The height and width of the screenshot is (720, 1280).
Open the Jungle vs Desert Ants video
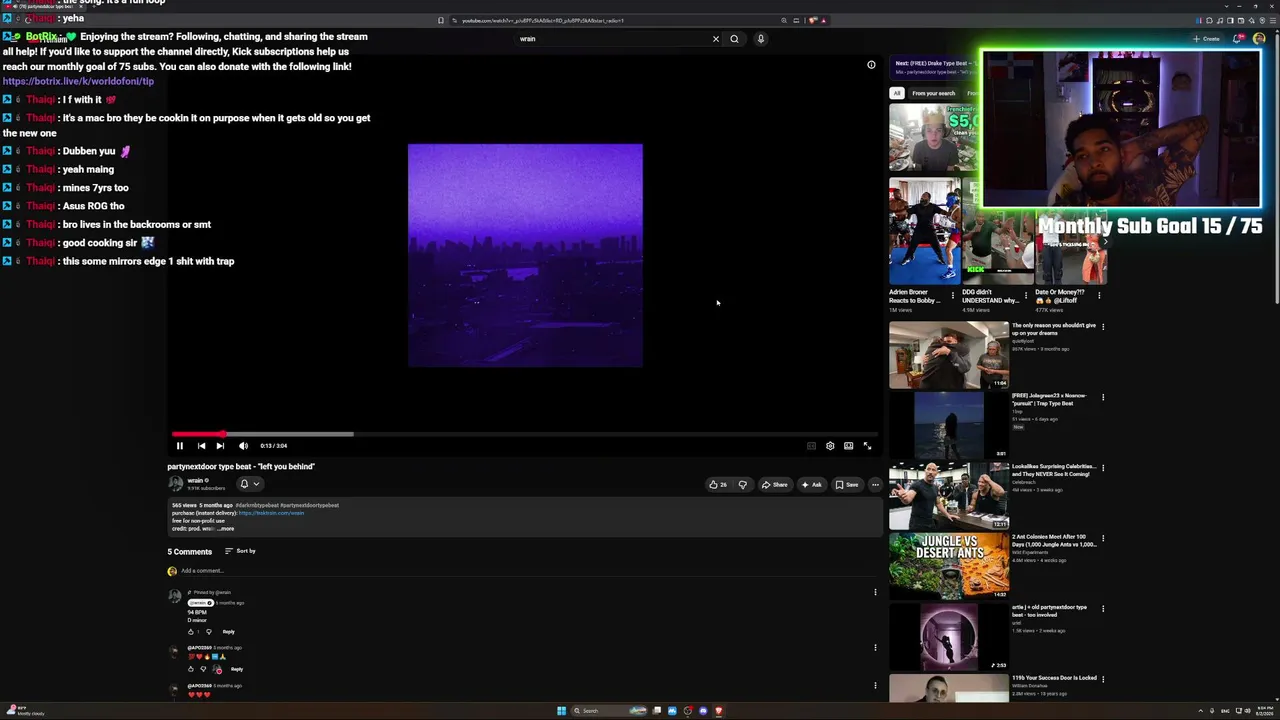[x=949, y=566]
